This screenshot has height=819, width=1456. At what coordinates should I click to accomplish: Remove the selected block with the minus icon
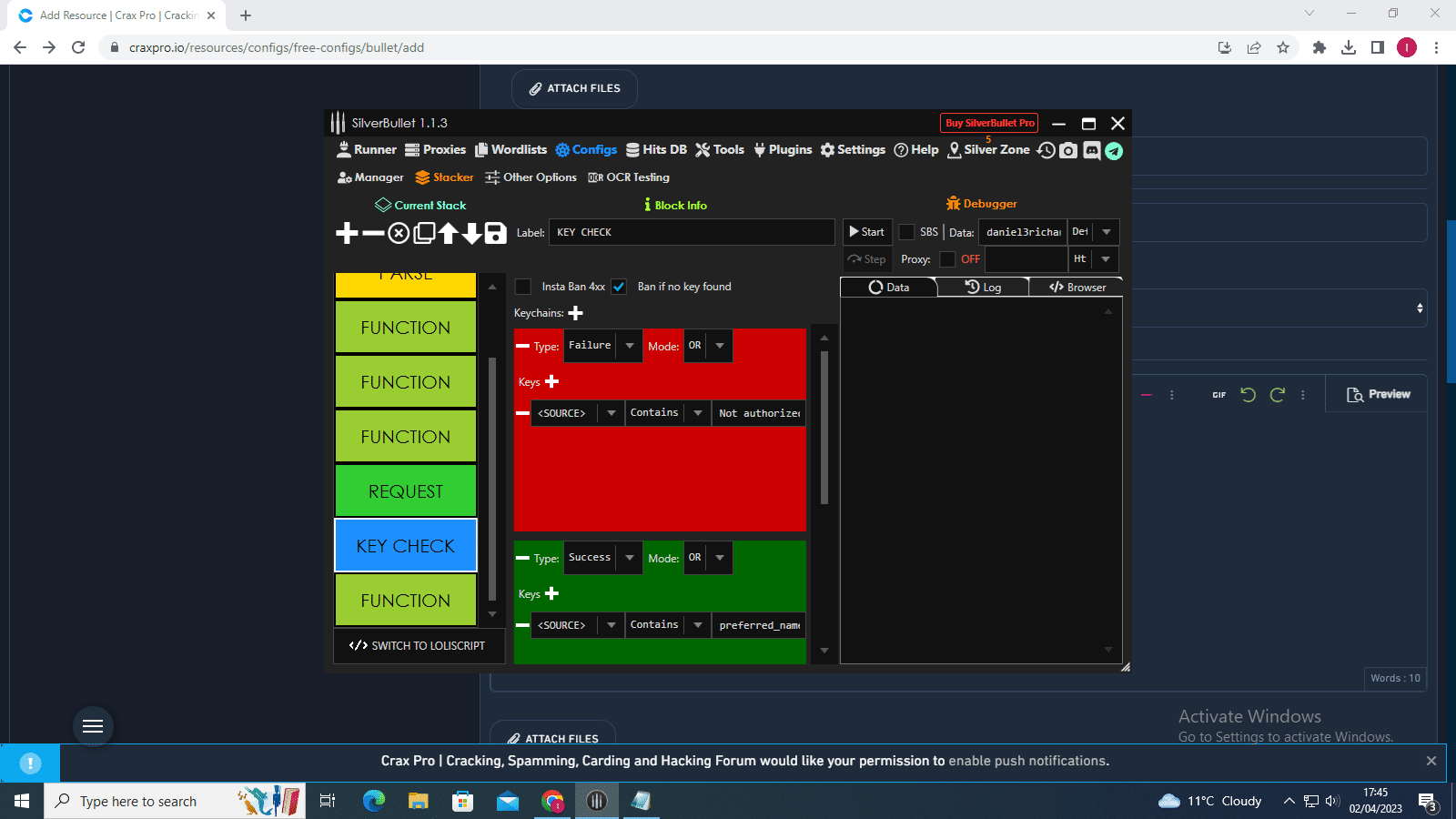(373, 233)
